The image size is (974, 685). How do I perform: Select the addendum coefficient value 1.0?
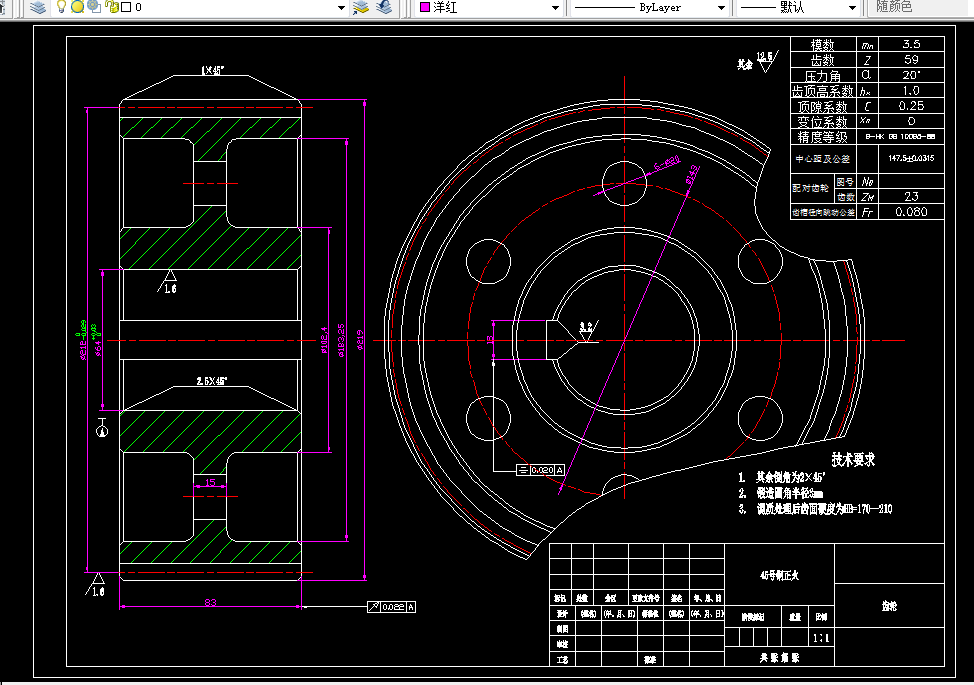click(x=911, y=91)
